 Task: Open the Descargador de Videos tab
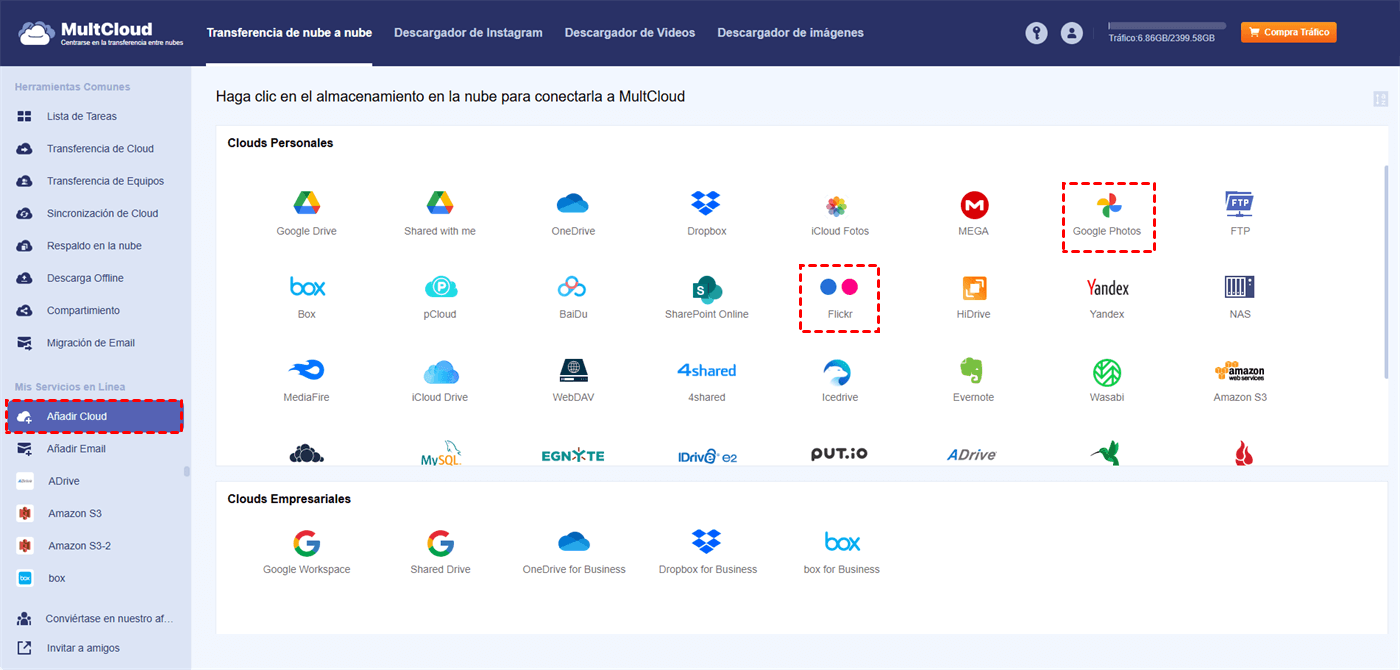629,33
